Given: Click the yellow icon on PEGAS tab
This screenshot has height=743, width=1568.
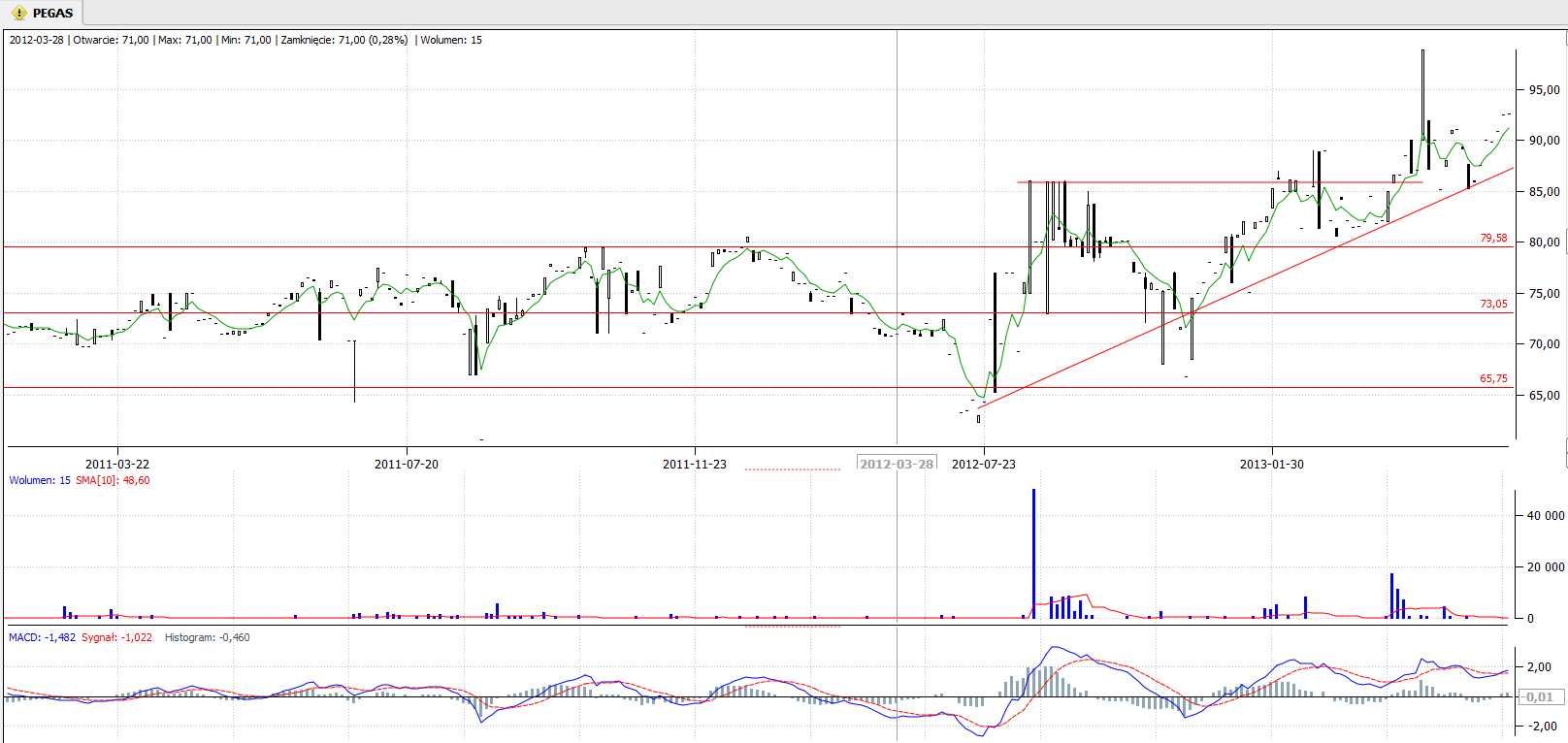Looking at the screenshot, I should pos(18,14).
